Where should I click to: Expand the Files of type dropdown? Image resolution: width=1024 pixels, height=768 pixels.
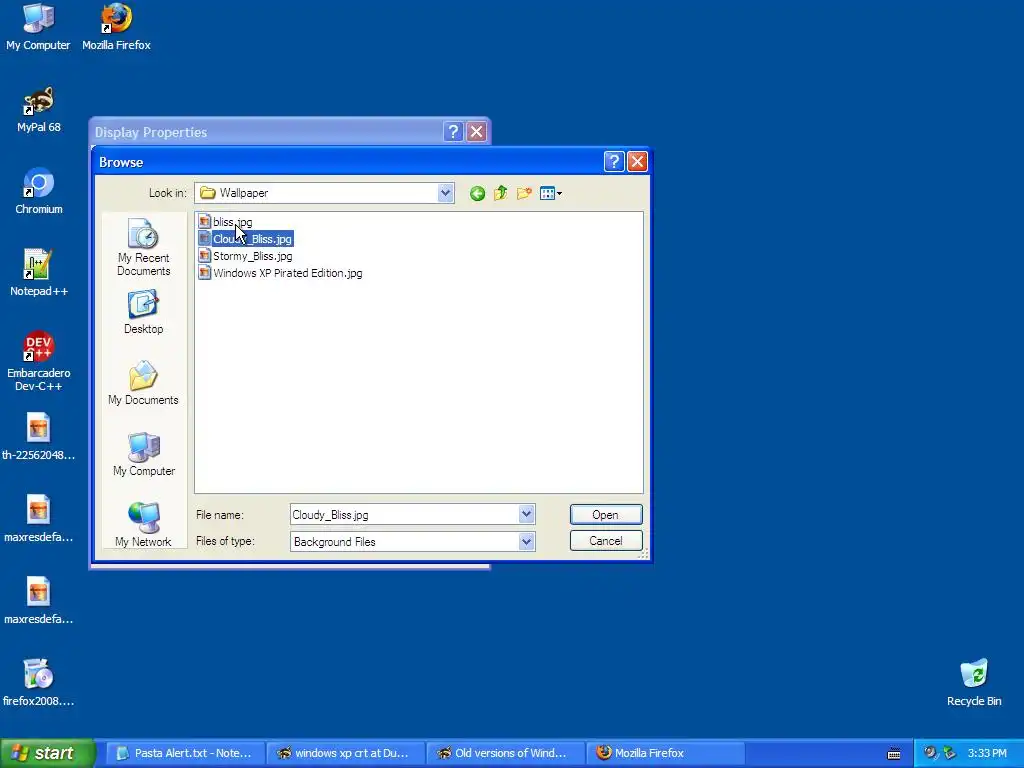pyautogui.click(x=526, y=541)
